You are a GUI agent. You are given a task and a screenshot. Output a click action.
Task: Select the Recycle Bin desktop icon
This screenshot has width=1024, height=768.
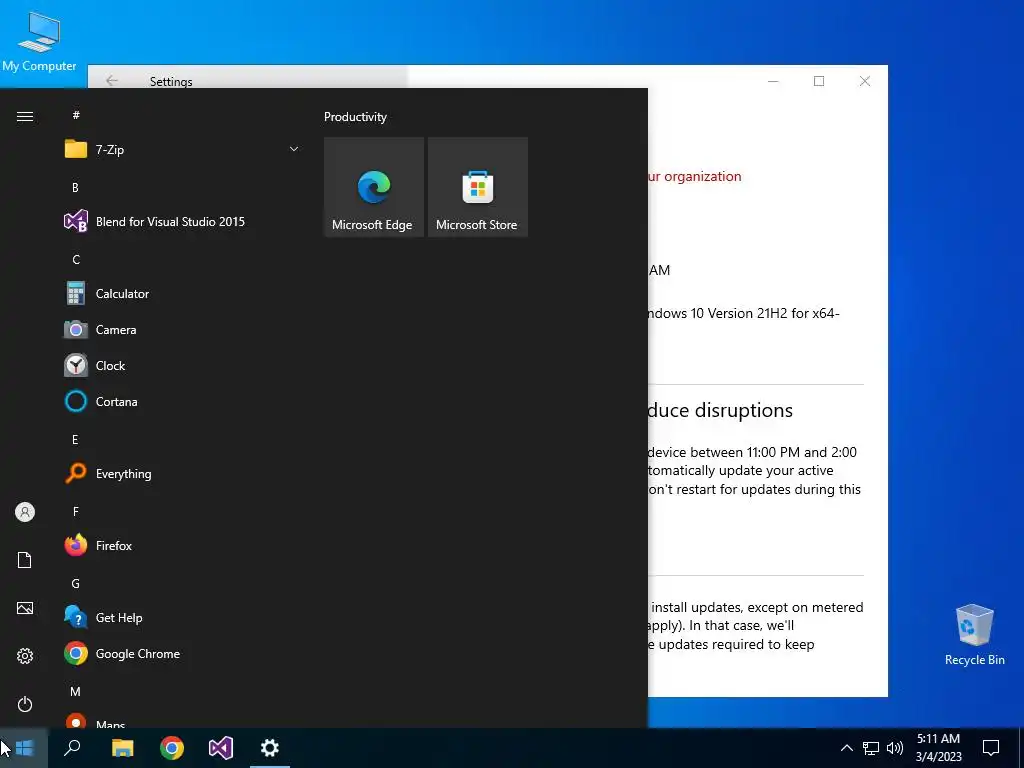(x=974, y=635)
